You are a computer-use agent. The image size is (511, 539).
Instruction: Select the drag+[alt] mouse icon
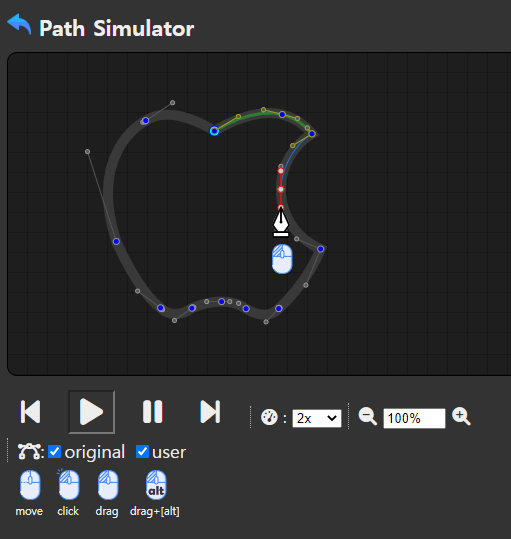click(156, 485)
